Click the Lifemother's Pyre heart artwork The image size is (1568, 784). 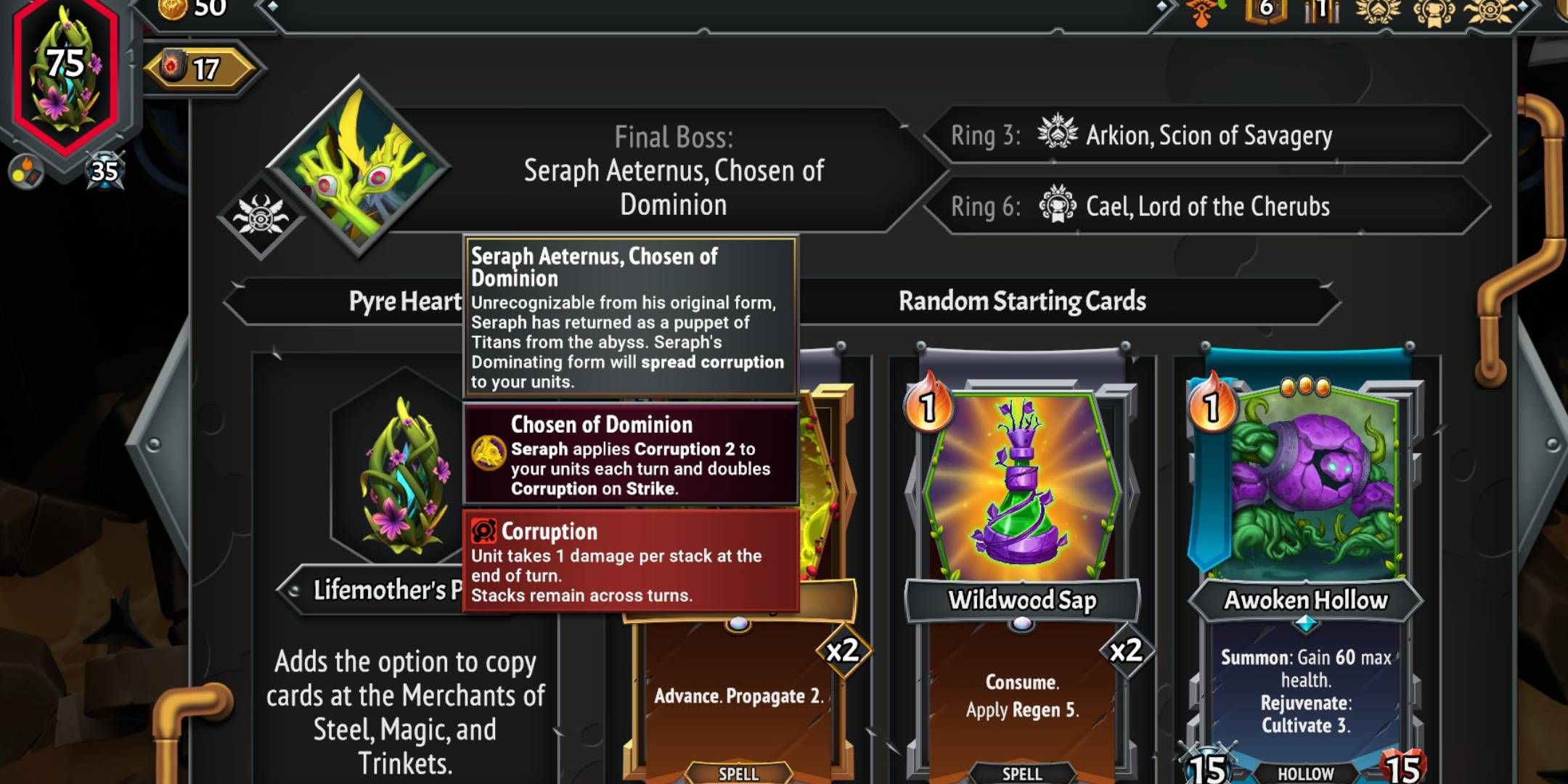click(x=405, y=475)
